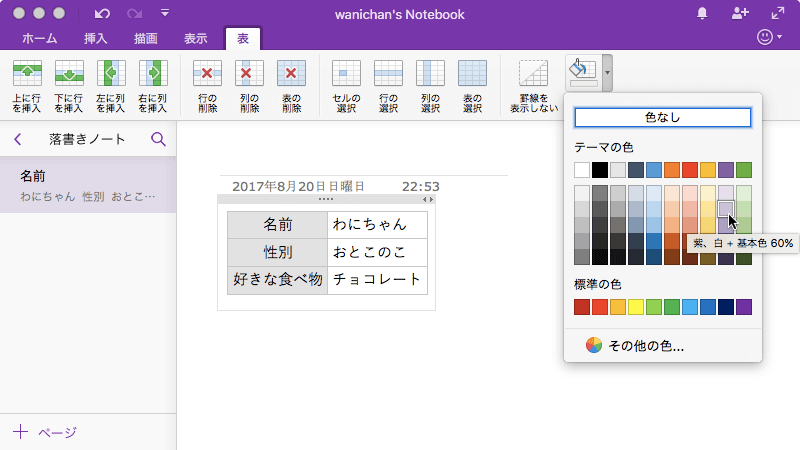Choose 色なし (no color)

(663, 117)
